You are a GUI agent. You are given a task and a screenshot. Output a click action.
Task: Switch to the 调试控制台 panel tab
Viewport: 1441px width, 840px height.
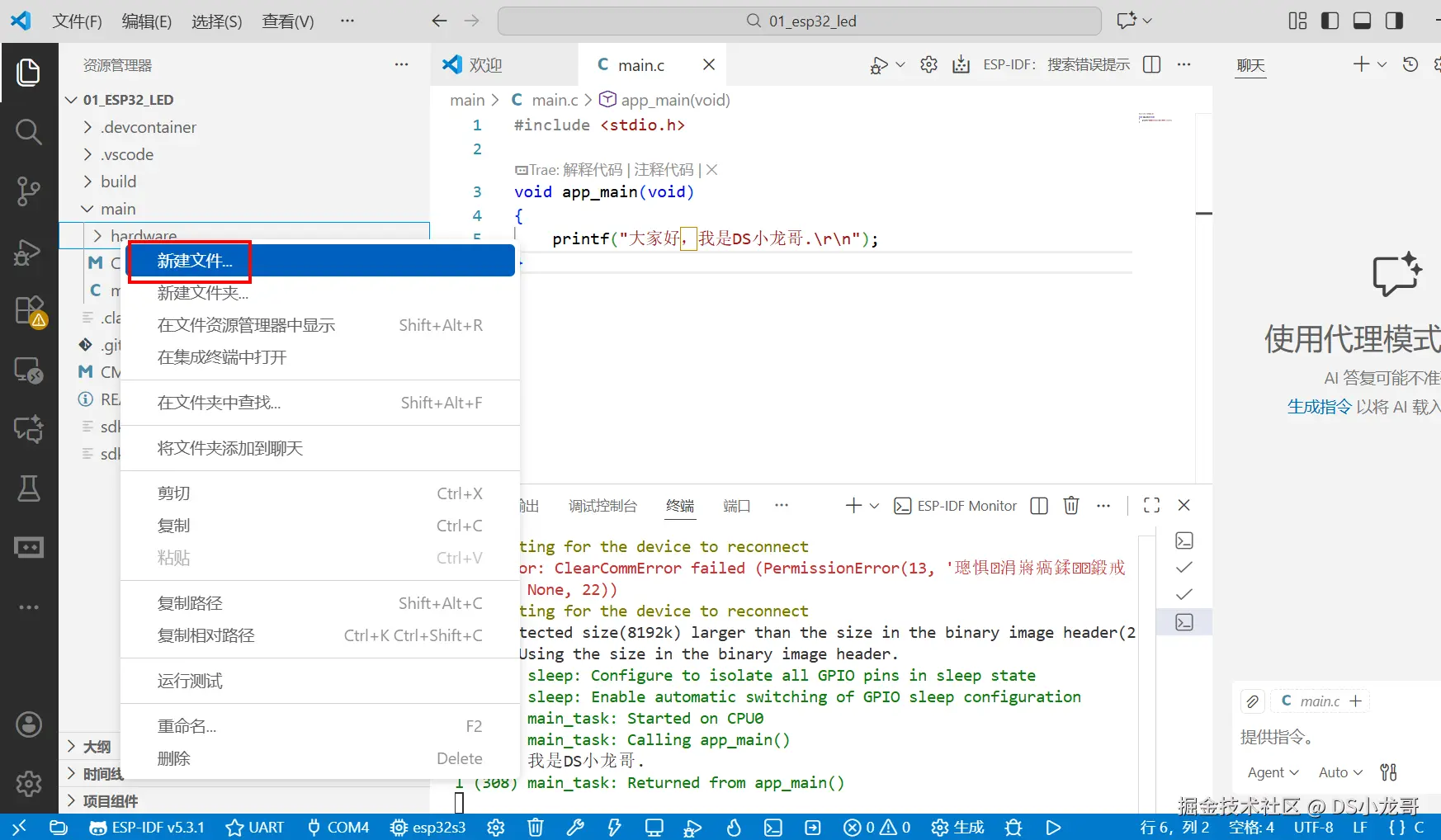coord(602,506)
